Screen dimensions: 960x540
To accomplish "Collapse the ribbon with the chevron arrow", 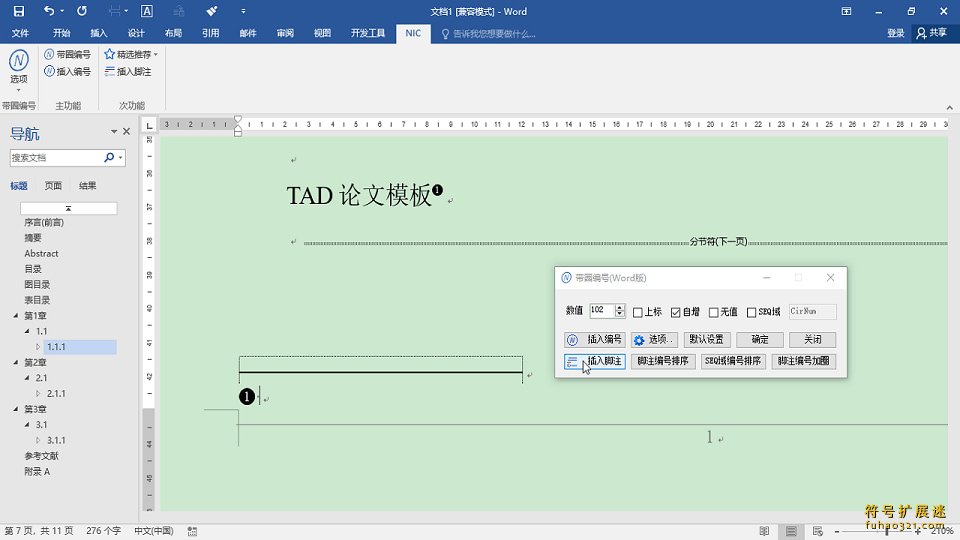I will (x=949, y=107).
